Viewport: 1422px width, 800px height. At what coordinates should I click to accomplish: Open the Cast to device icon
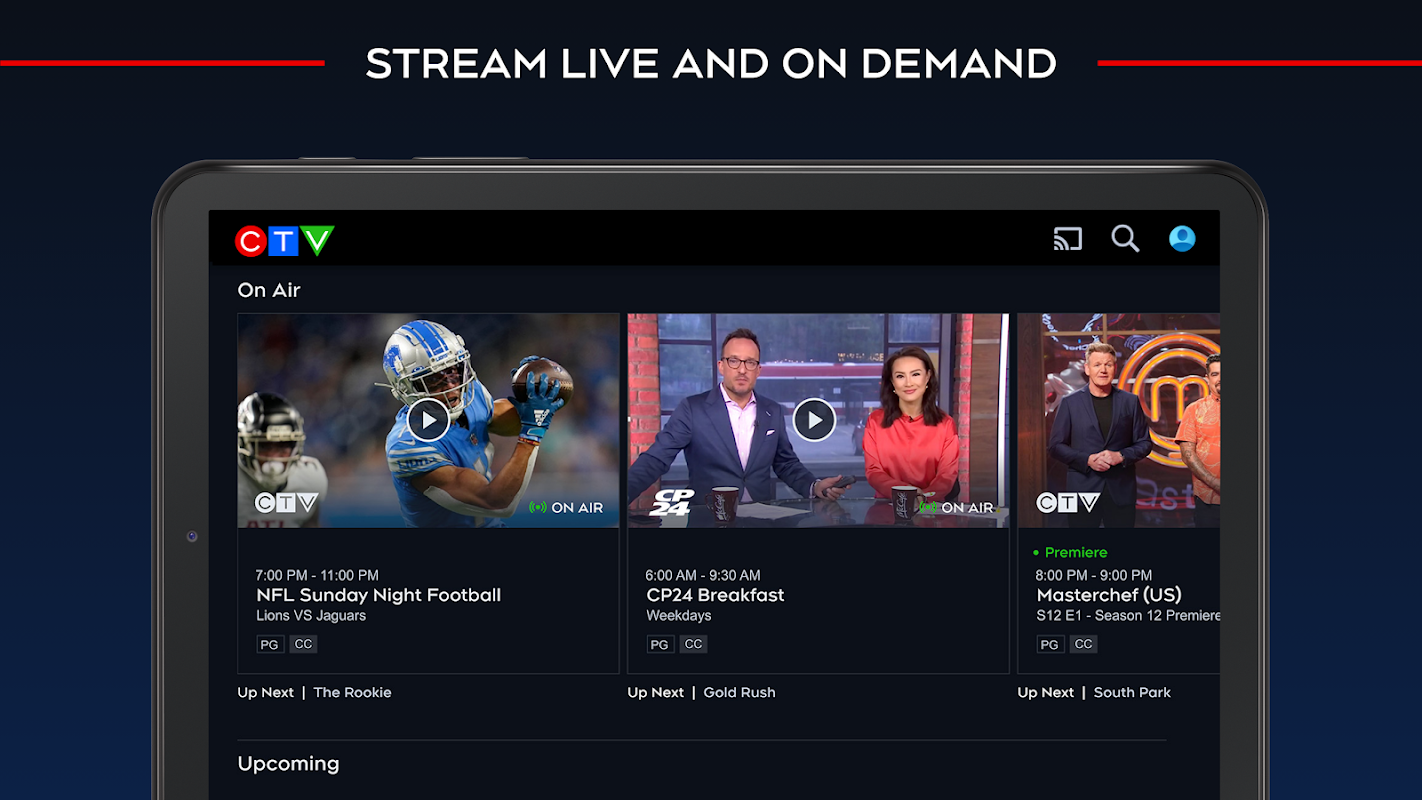click(x=1067, y=239)
